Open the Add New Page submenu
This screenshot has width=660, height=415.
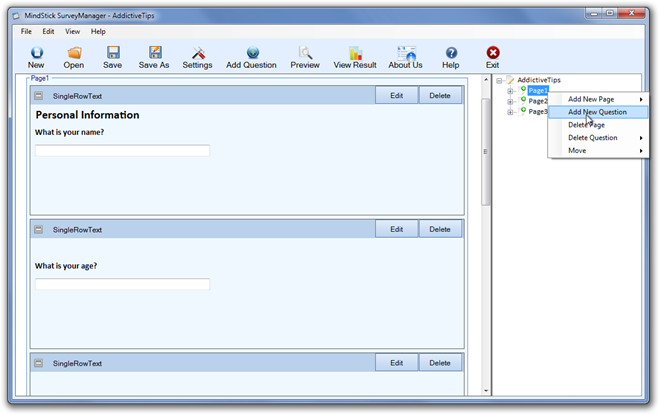pos(598,99)
